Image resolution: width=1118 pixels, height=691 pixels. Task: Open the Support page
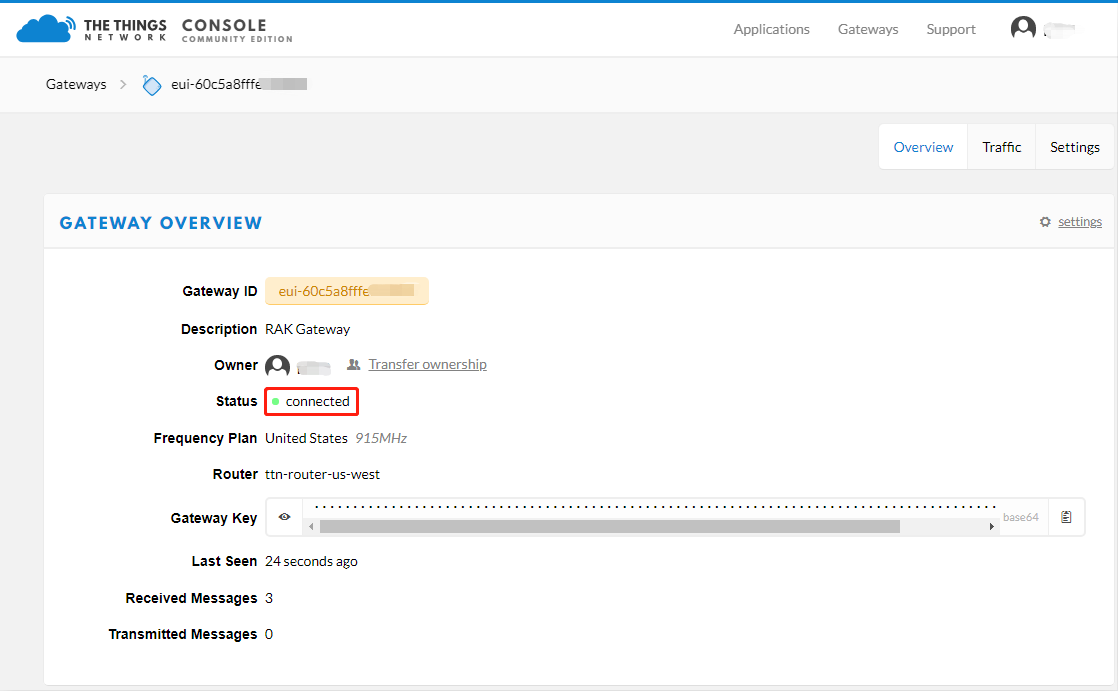tap(950, 29)
